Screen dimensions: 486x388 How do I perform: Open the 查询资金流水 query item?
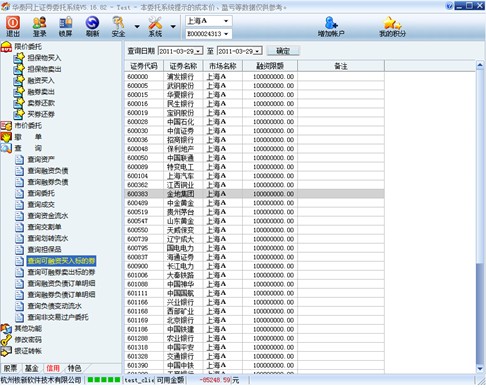coord(48,216)
